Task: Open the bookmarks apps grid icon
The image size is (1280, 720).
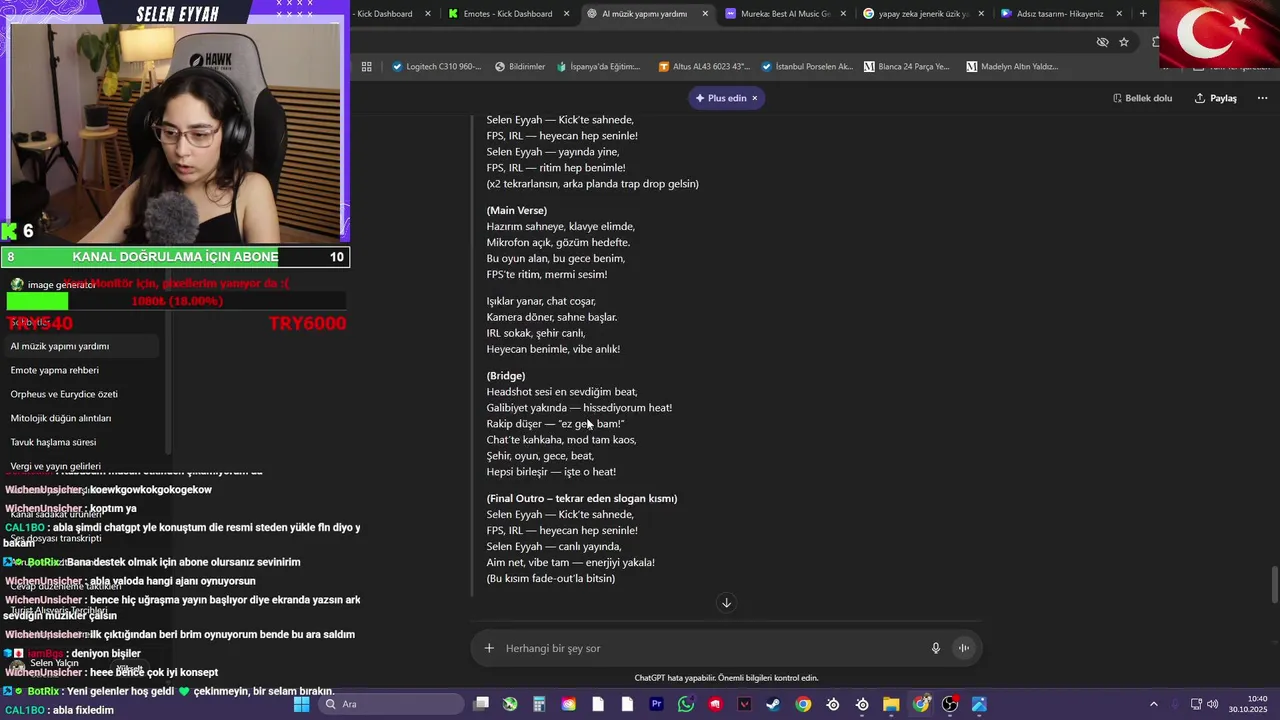Action: pos(366,67)
